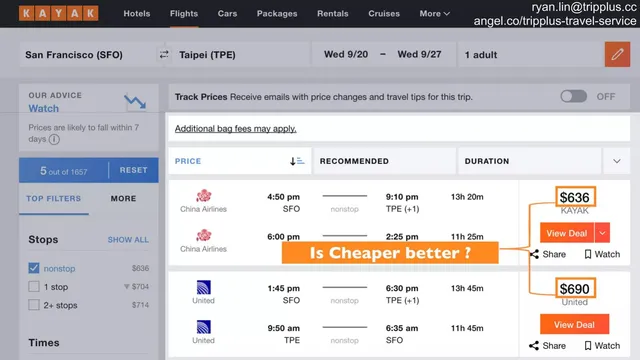The height and width of the screenshot is (360, 640).
Task: Toggle Track Prices switch on
Action: pos(573,97)
